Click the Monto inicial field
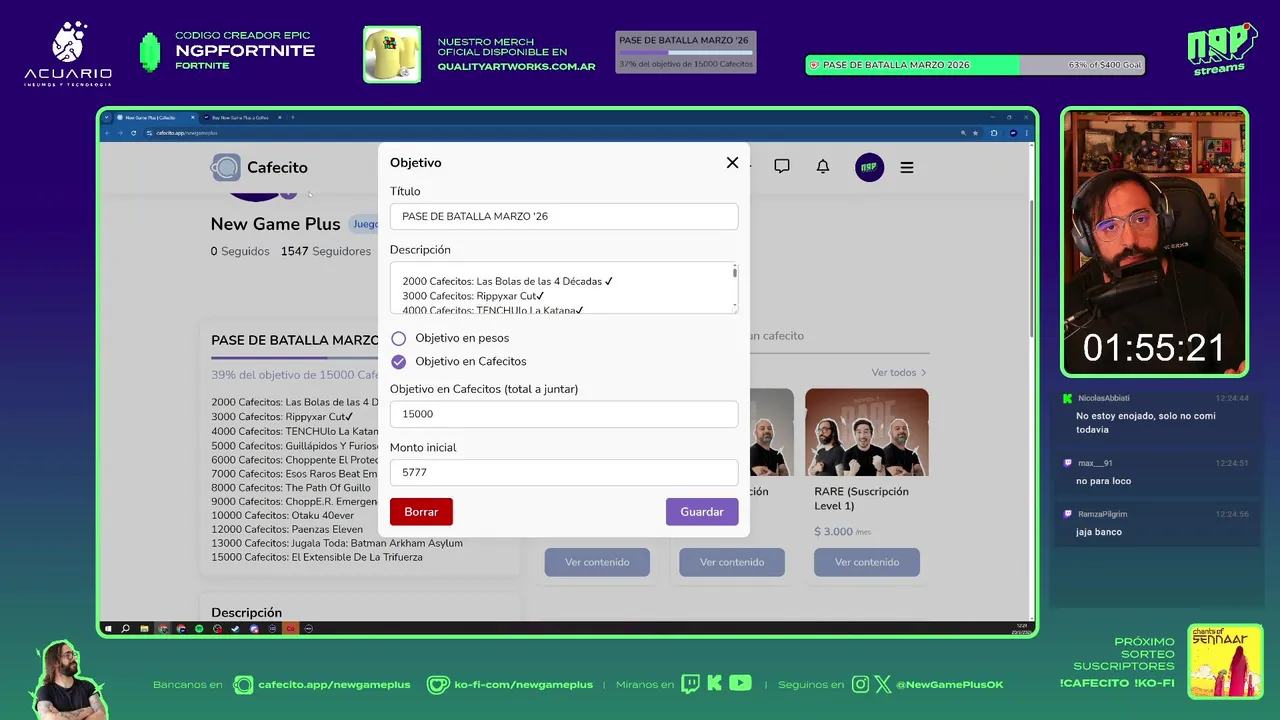The image size is (1280, 720). click(564, 472)
